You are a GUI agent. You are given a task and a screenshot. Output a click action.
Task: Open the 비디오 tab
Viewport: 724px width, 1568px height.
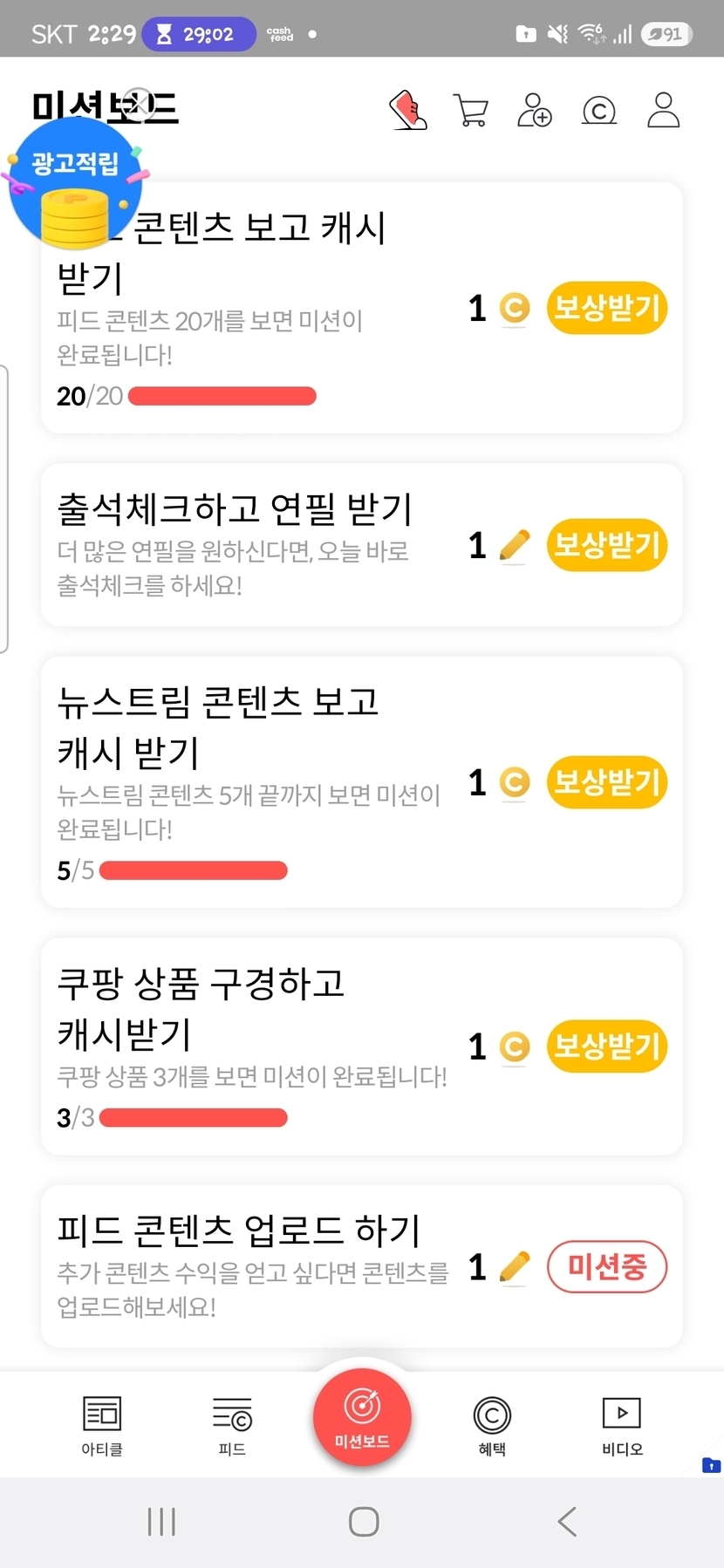(x=622, y=1423)
